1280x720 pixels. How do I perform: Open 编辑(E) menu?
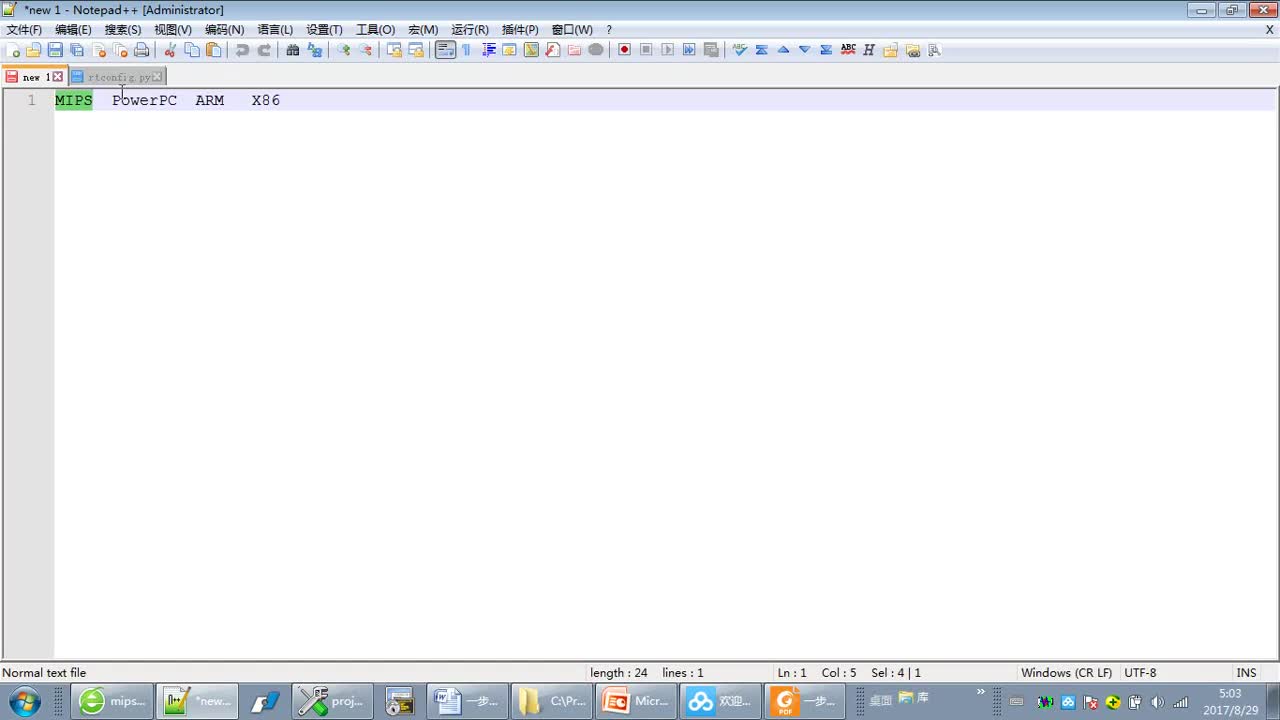pyautogui.click(x=73, y=30)
